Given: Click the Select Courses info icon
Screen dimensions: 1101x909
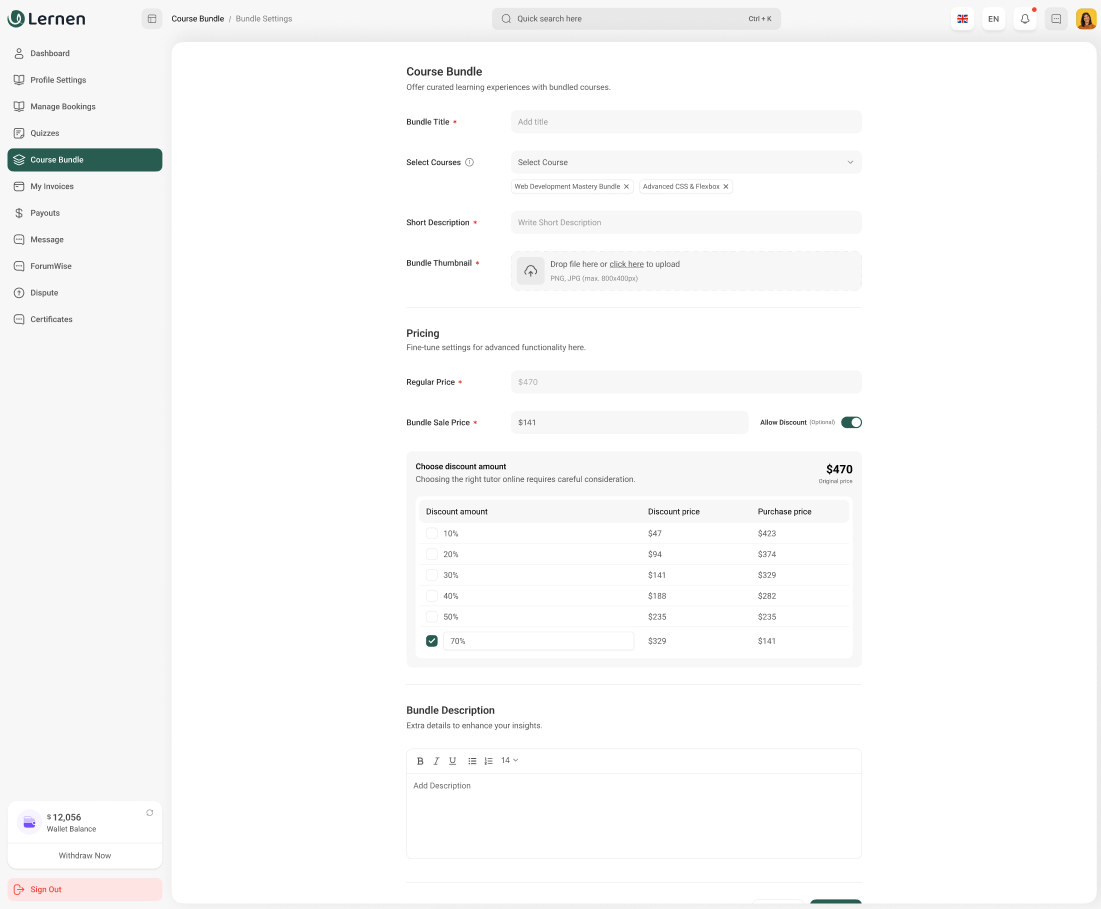Looking at the screenshot, I should [x=469, y=162].
